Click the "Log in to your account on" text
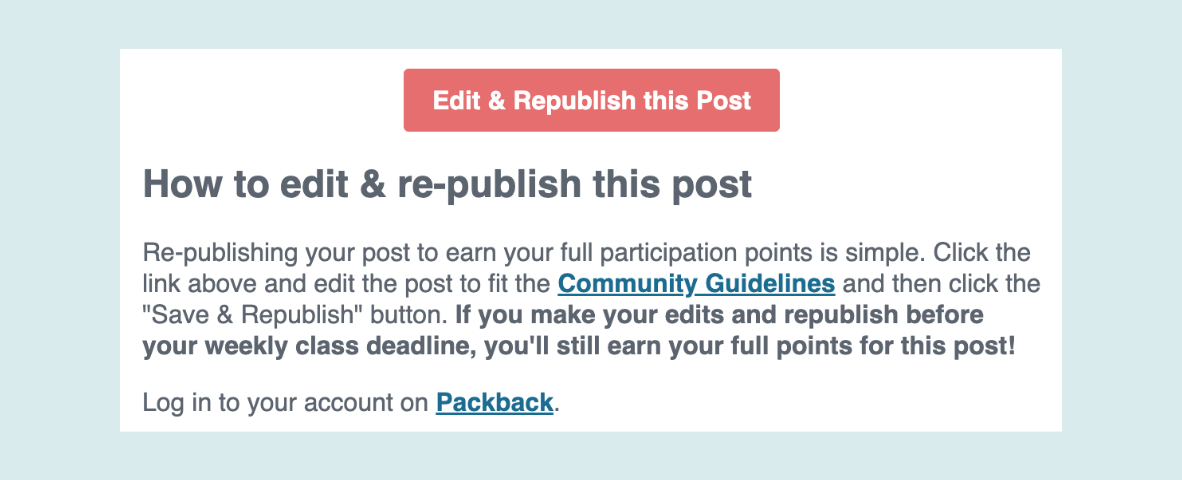The image size is (1182, 480). tap(286, 402)
